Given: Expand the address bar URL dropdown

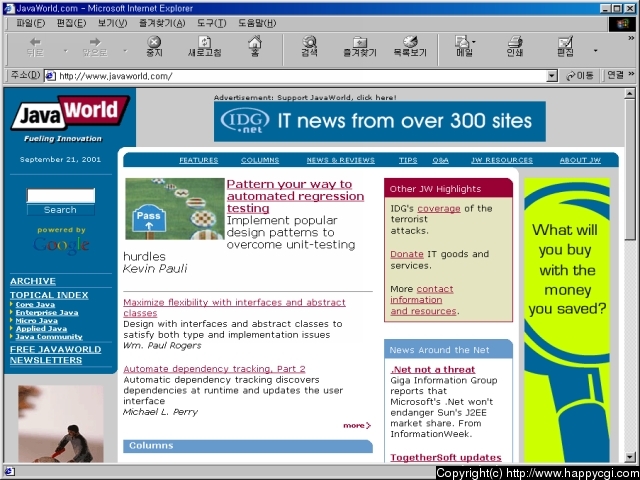Looking at the screenshot, I should (552, 76).
